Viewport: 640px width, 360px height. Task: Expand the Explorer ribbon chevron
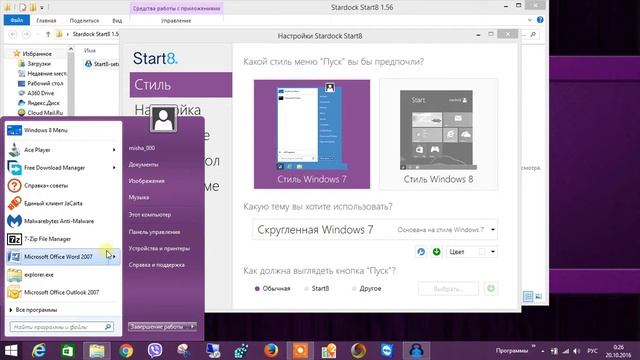point(529,20)
